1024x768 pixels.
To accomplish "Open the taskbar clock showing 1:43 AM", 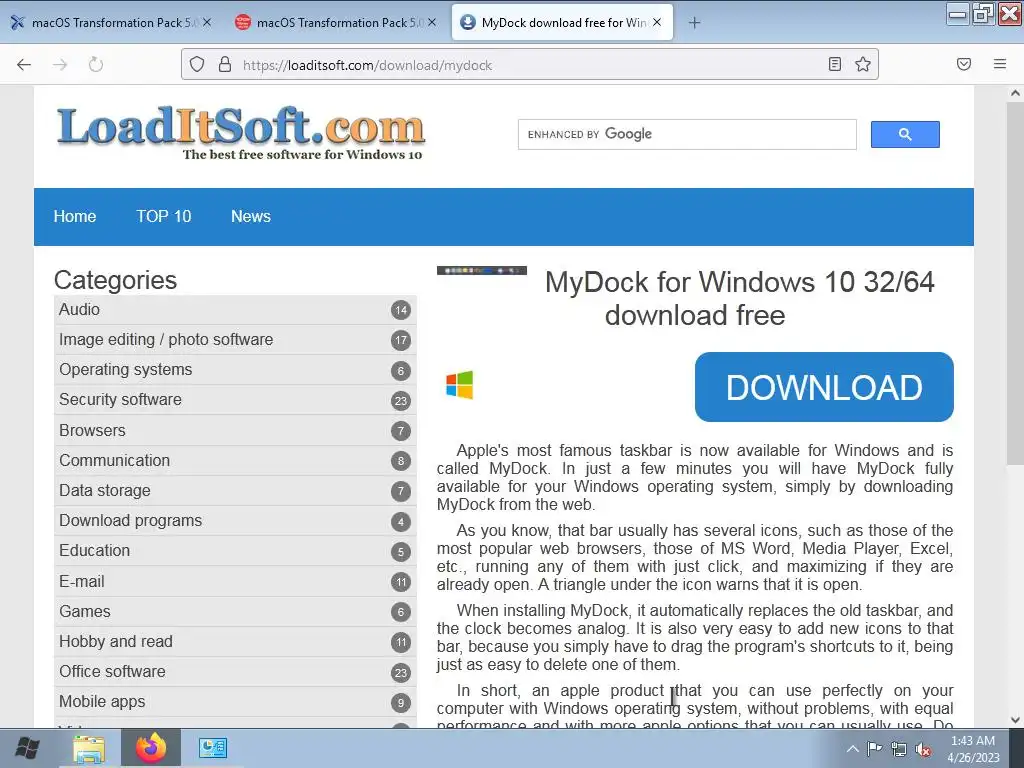I will click(973, 749).
